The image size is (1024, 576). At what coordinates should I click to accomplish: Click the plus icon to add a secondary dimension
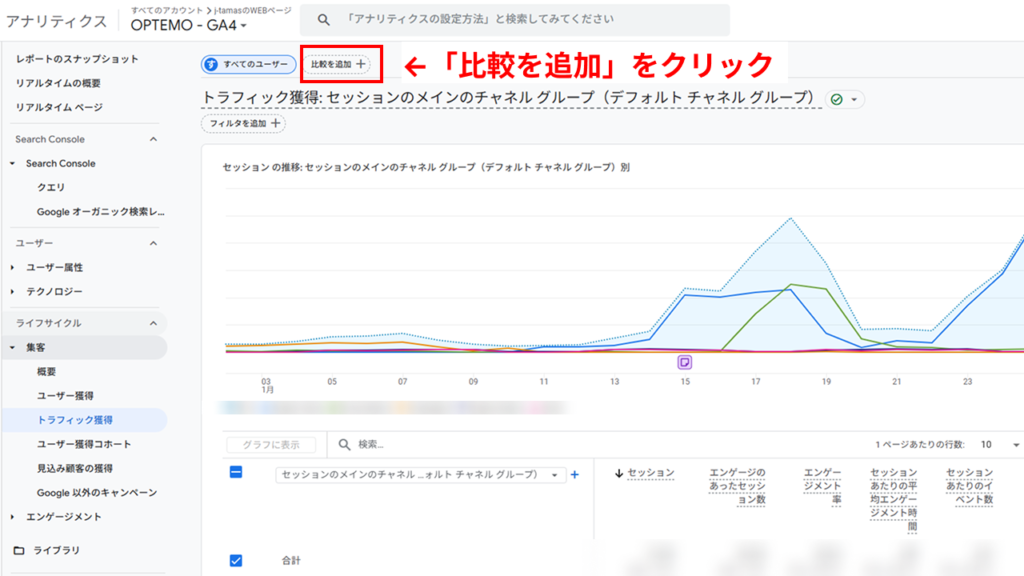pyautogui.click(x=575, y=475)
